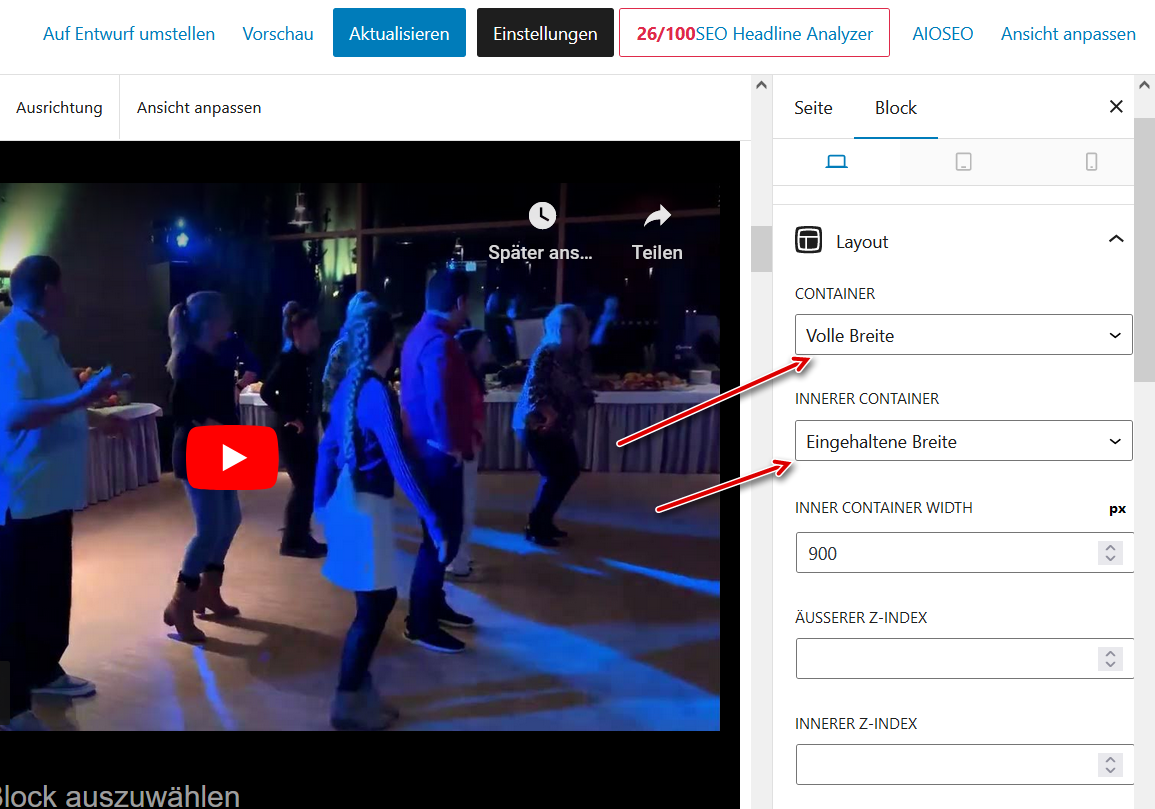Click the Teilen share arrow icon
1155x809 pixels.
(x=657, y=215)
